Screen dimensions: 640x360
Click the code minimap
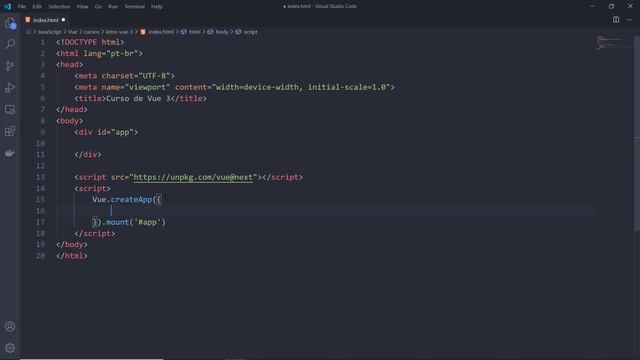click(x=615, y=42)
